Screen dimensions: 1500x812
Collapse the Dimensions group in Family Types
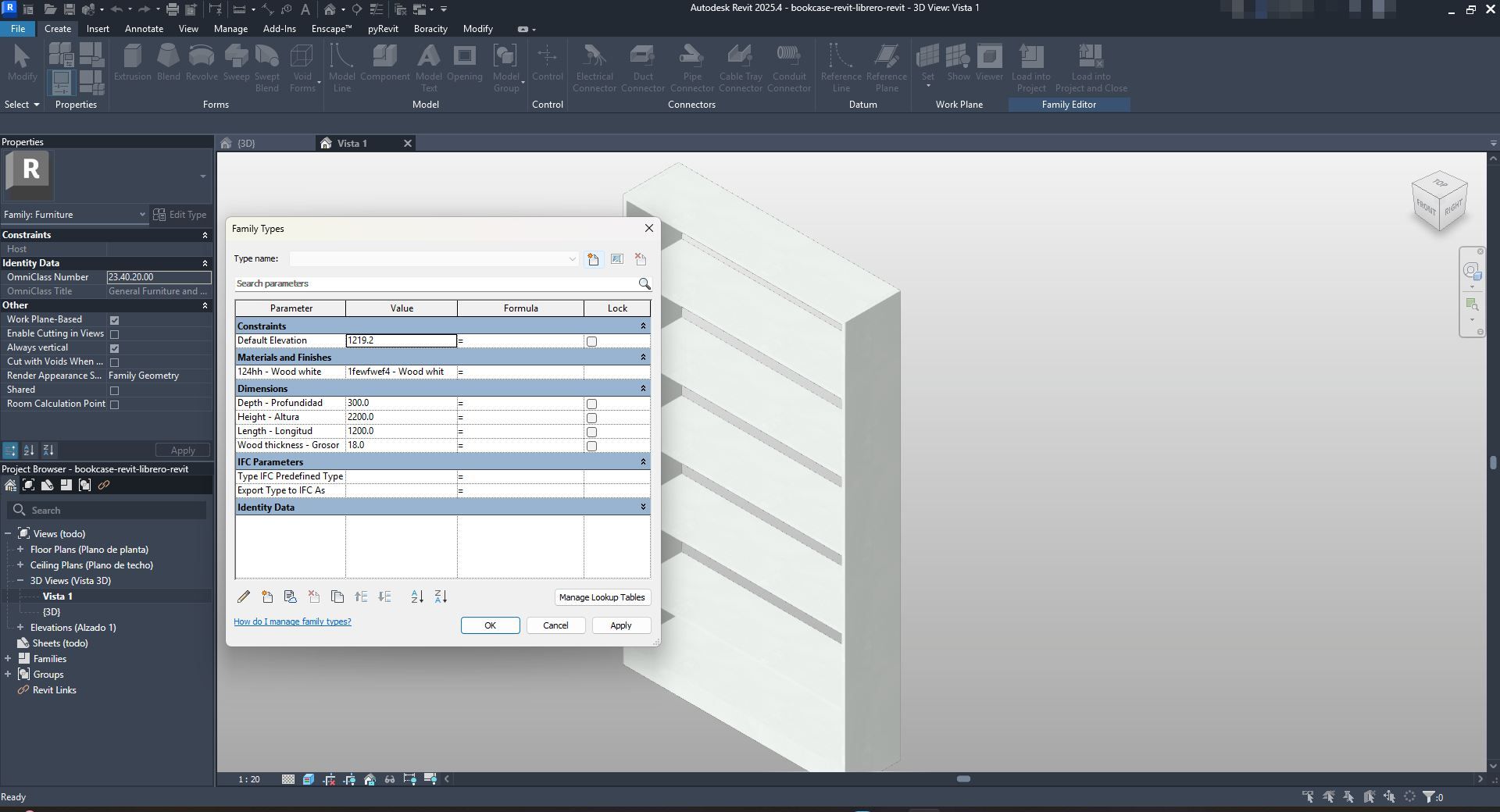643,389
